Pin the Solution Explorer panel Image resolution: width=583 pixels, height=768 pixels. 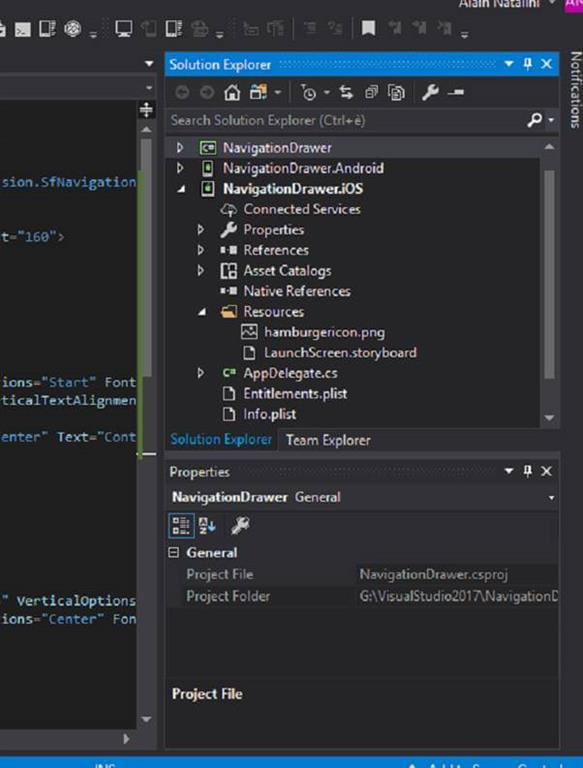(528, 64)
